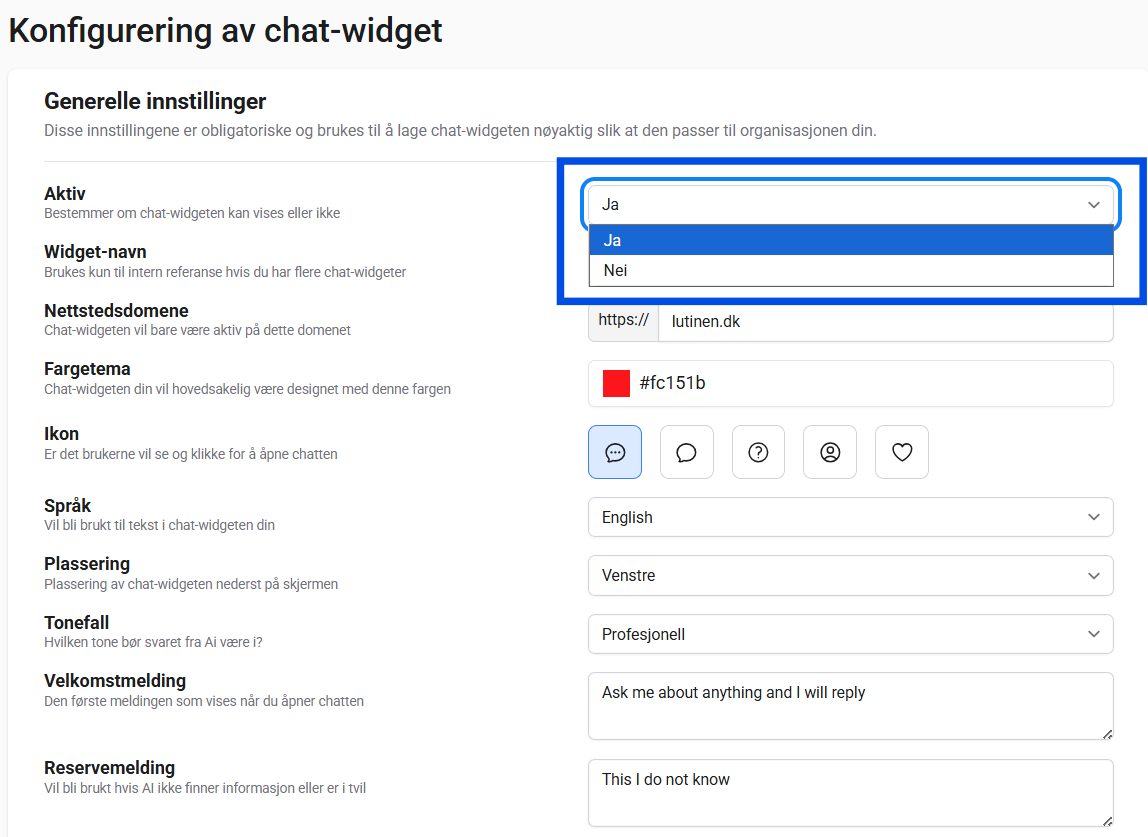
Task: Click the Reservemelding text area
Action: click(x=851, y=793)
